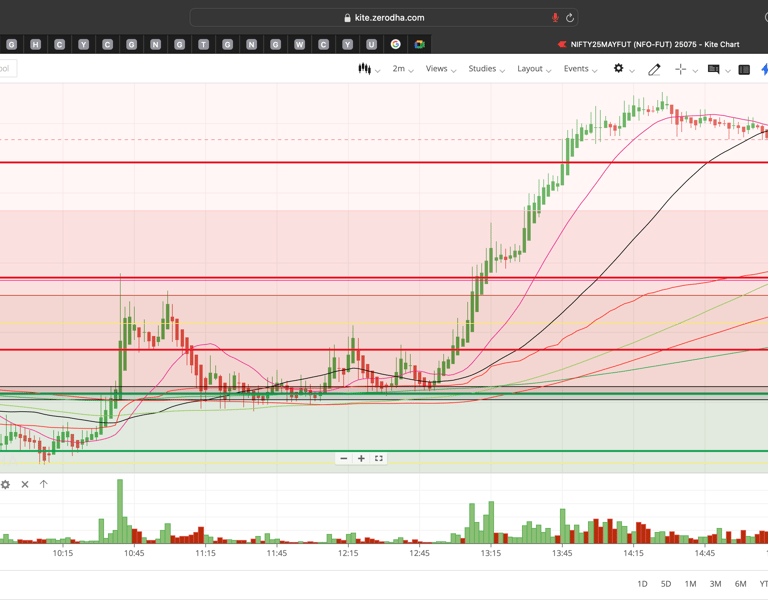Focus the symbol search input field
This screenshot has width=768, height=600.
[x=8, y=69]
